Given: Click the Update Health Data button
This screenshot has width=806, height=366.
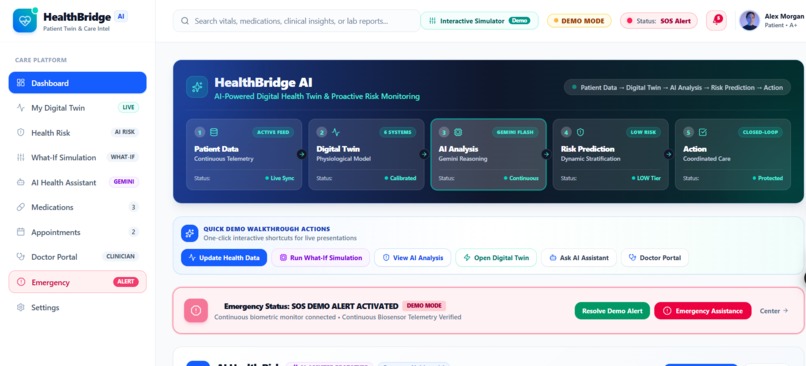Looking at the screenshot, I should click(x=224, y=258).
